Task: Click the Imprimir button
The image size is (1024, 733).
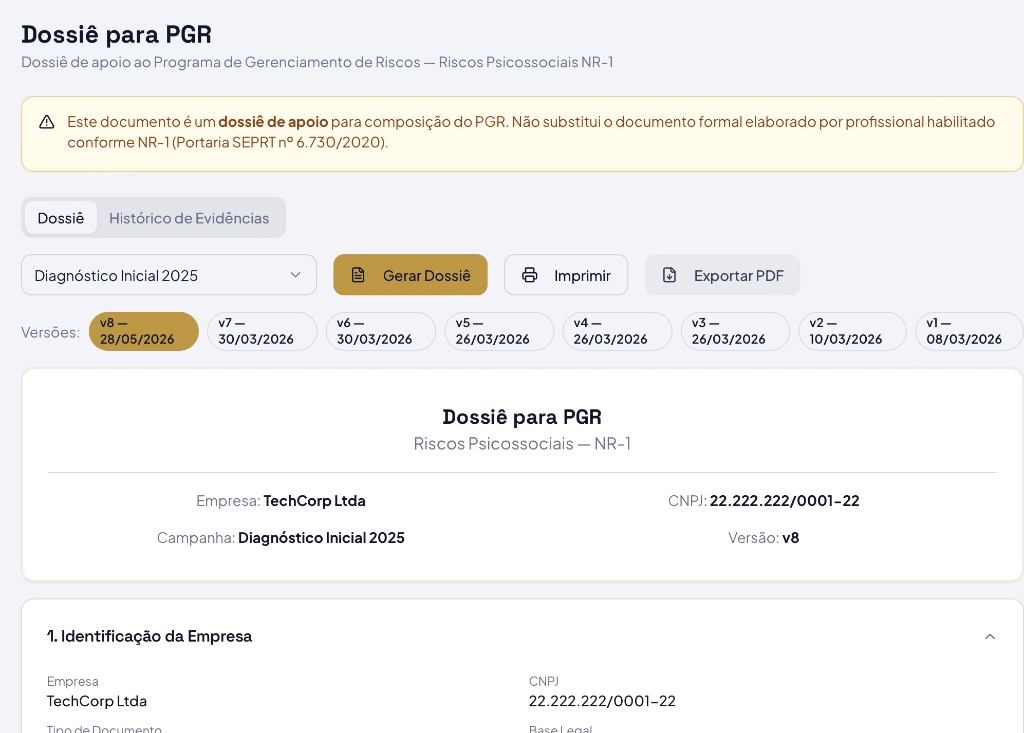Action: pyautogui.click(x=566, y=275)
